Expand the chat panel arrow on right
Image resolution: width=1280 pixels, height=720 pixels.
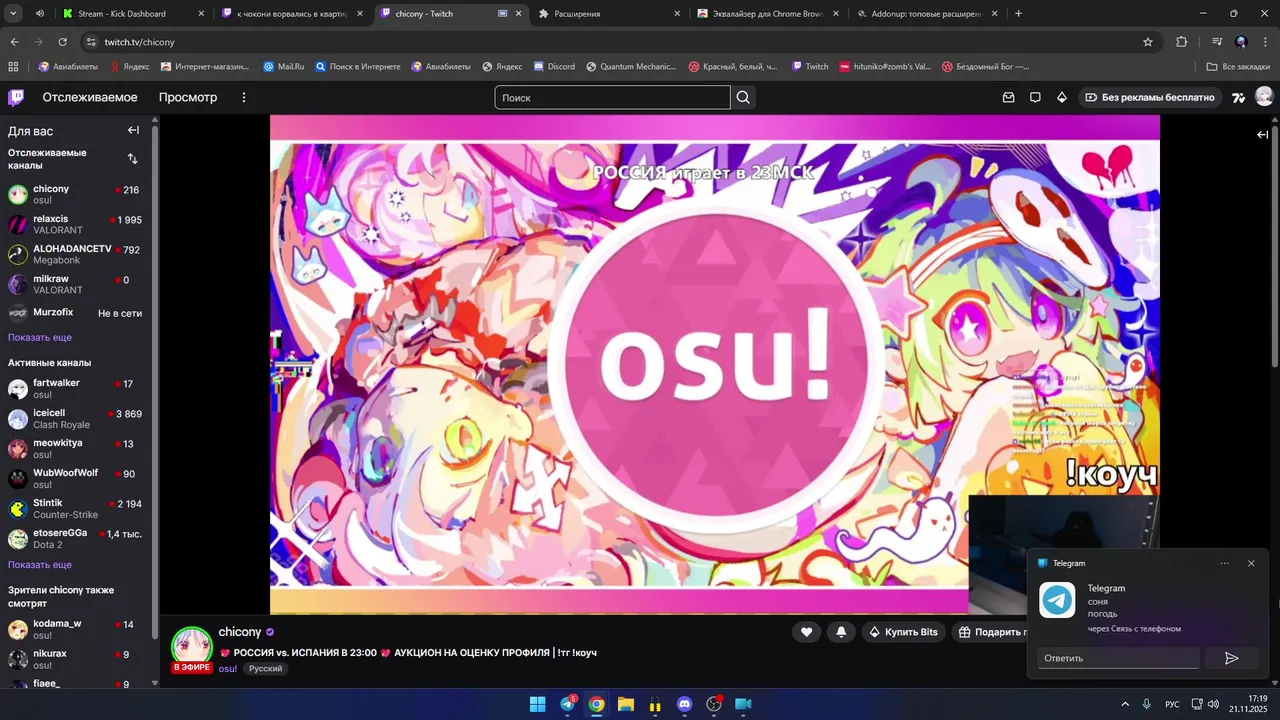click(x=1263, y=134)
